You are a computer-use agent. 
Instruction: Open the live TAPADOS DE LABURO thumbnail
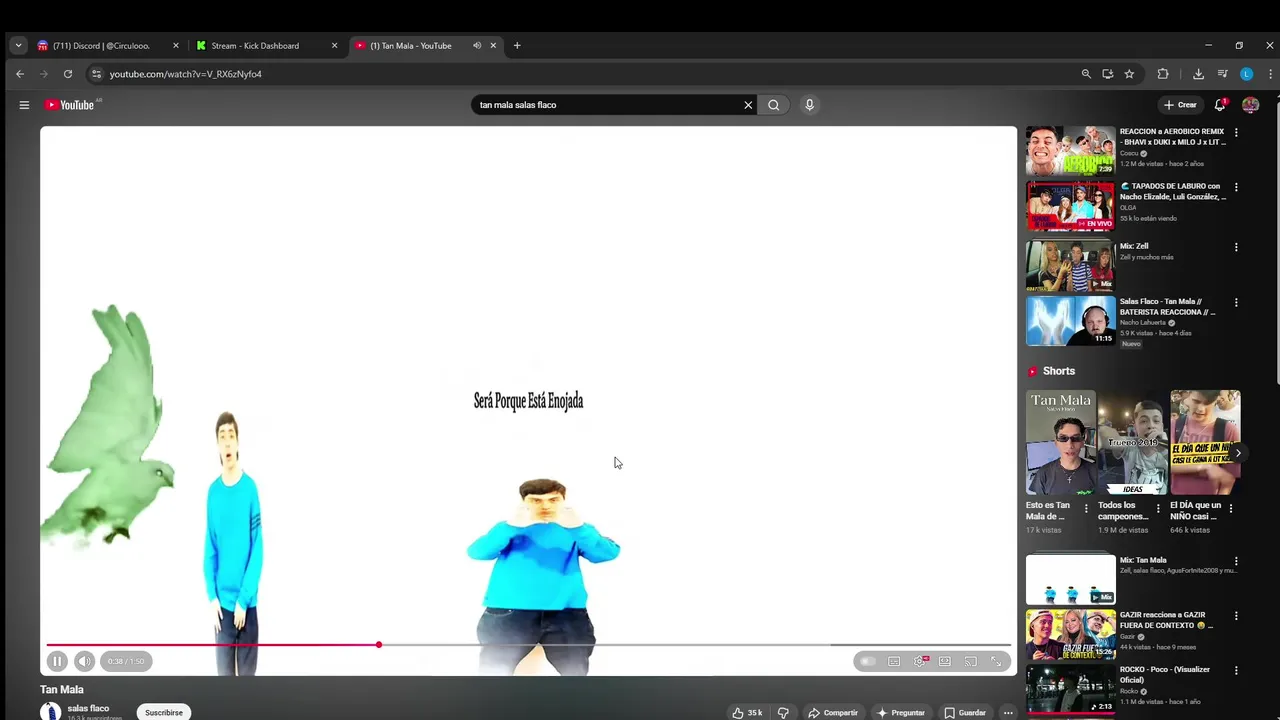pyautogui.click(x=1070, y=206)
